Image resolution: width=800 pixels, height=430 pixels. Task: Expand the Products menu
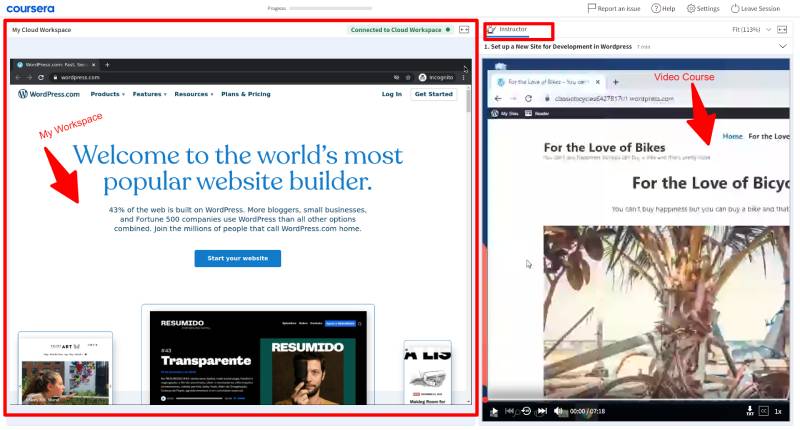coord(107,94)
